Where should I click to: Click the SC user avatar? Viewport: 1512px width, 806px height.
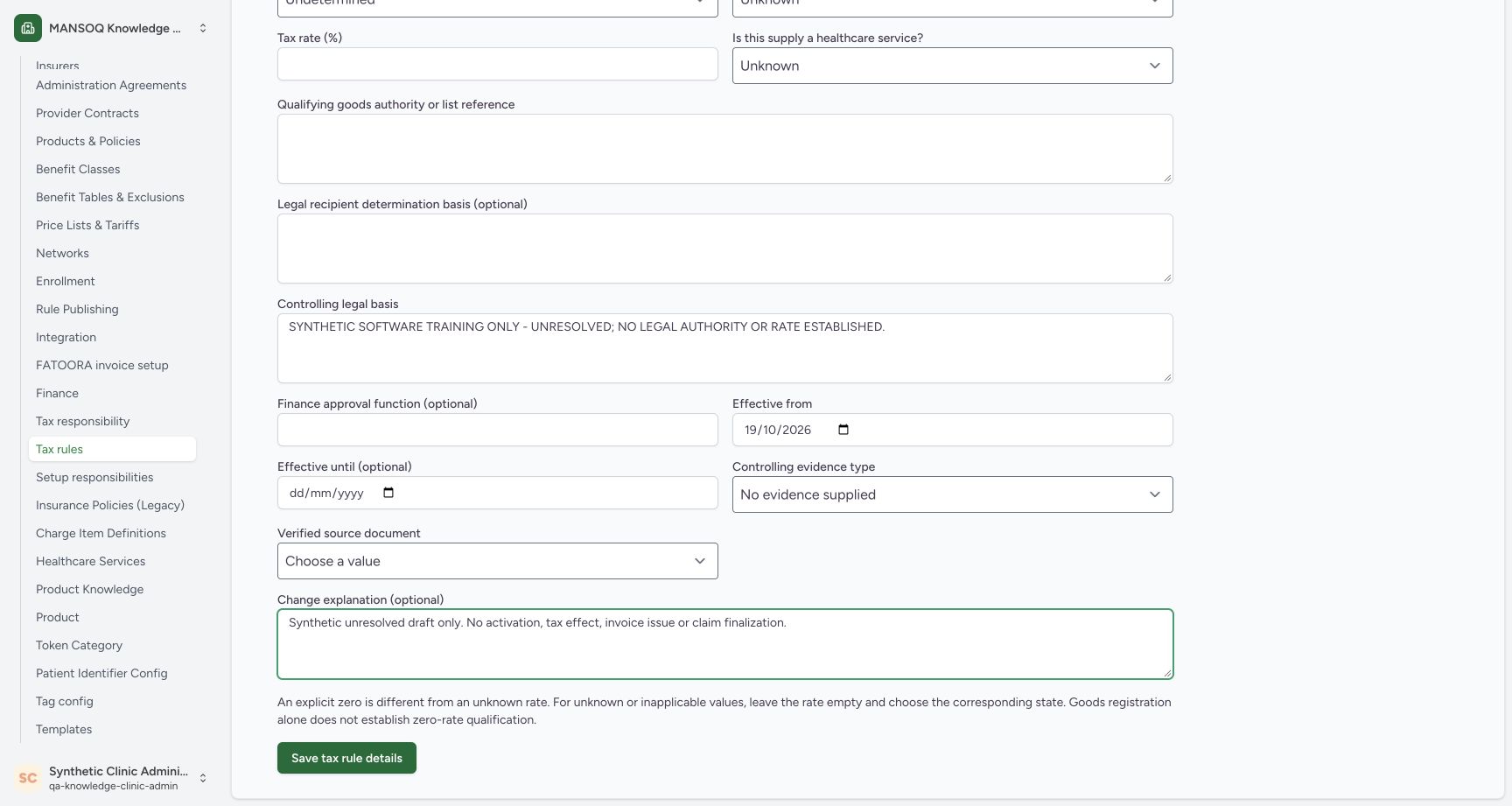click(x=28, y=778)
